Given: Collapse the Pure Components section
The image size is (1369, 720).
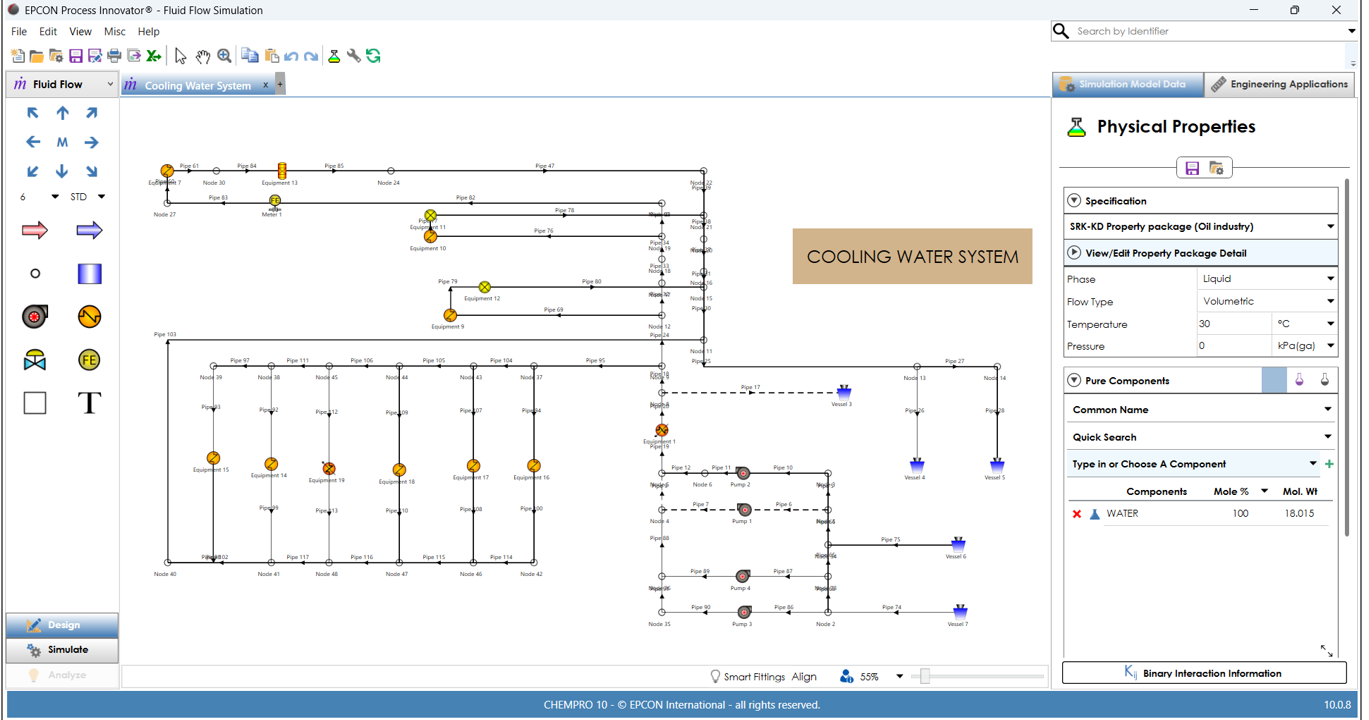Looking at the screenshot, I should [x=1074, y=380].
